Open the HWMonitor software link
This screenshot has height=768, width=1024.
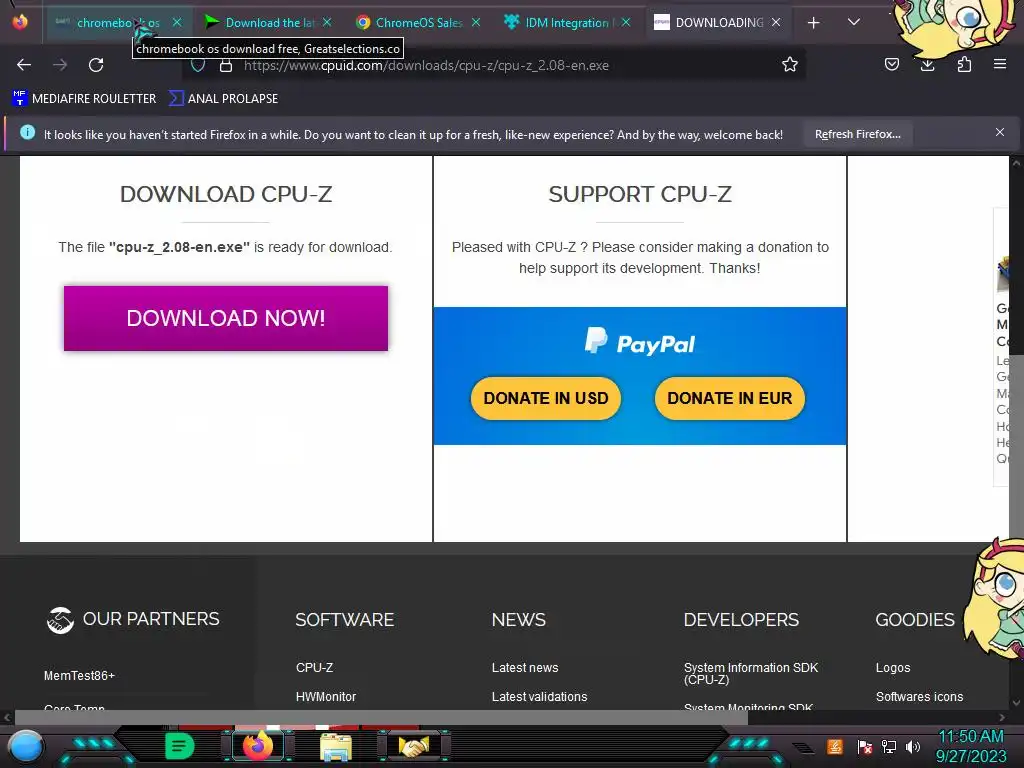point(326,697)
